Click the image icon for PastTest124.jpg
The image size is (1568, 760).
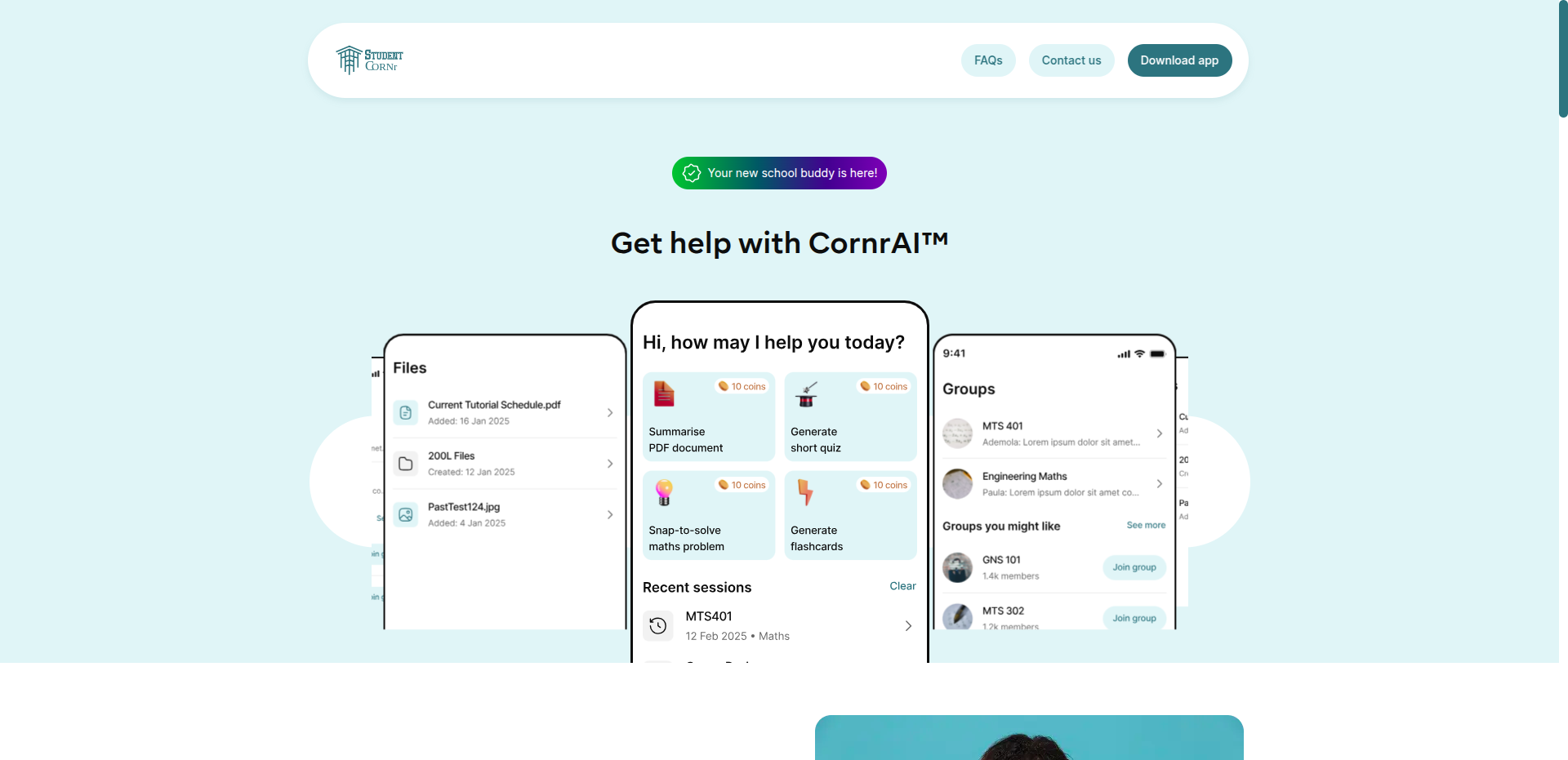[406, 515]
